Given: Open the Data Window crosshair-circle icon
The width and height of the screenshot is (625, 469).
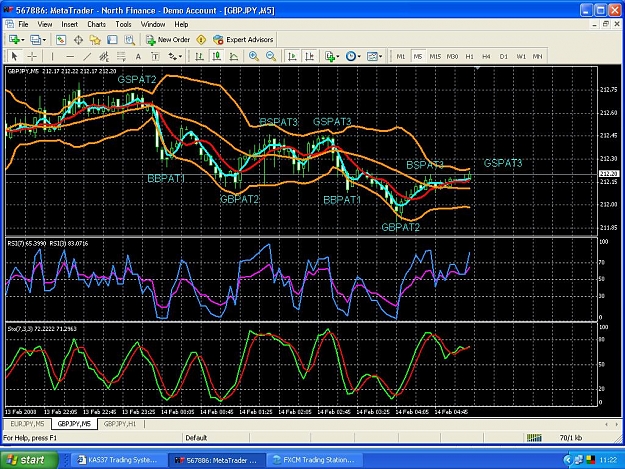Looking at the screenshot, I should tap(78, 39).
